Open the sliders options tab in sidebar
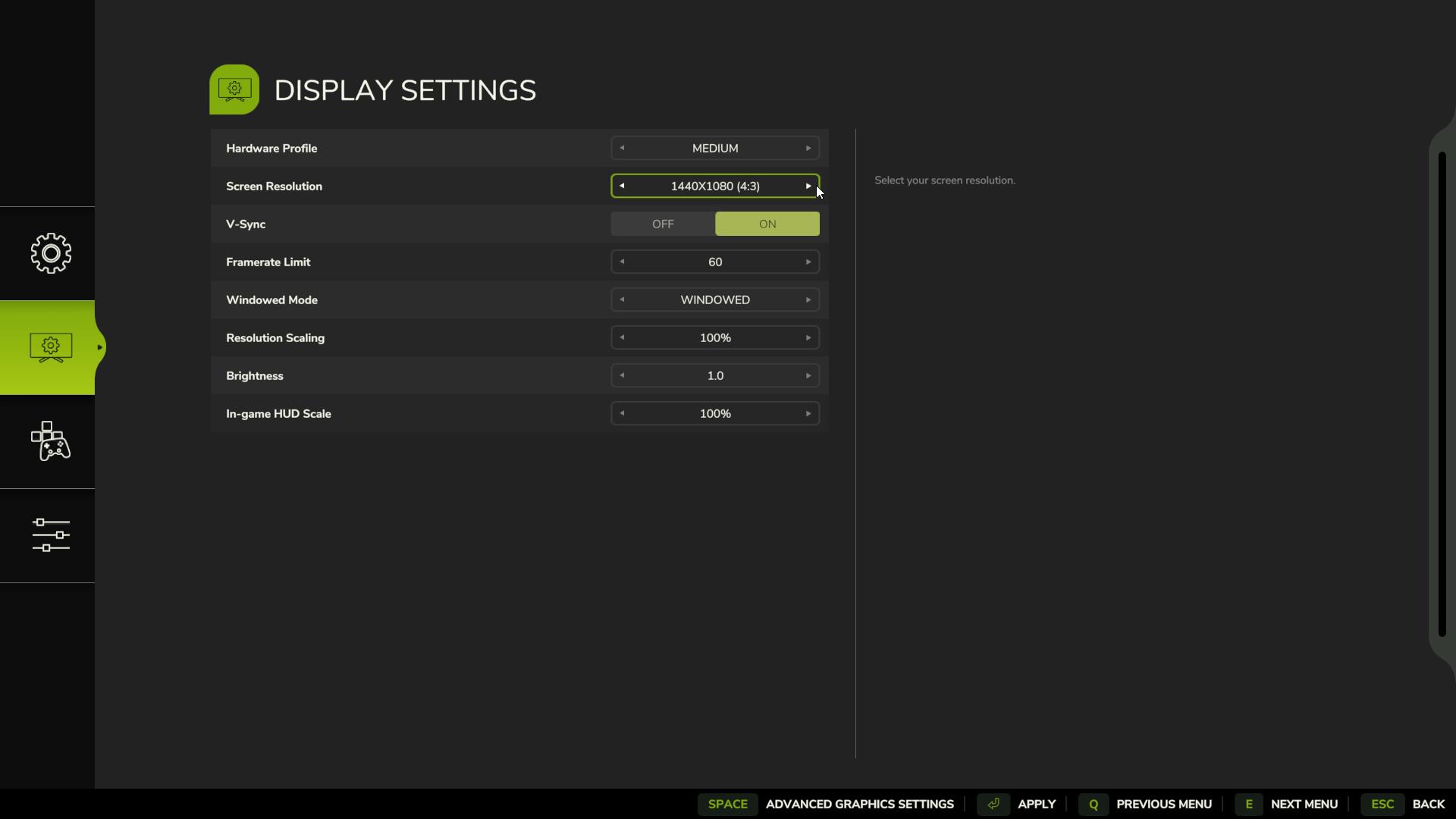Screen dimensions: 1456x819 [51, 535]
